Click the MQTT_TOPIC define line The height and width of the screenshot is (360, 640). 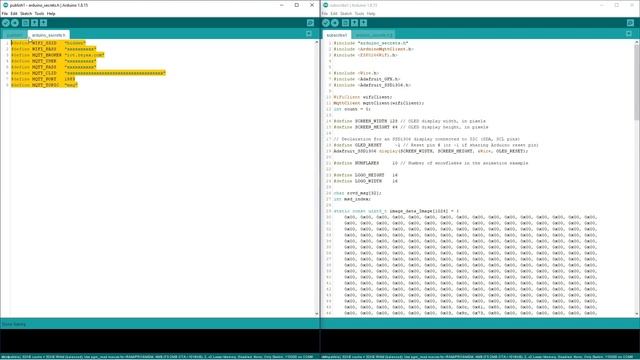(x=44, y=85)
